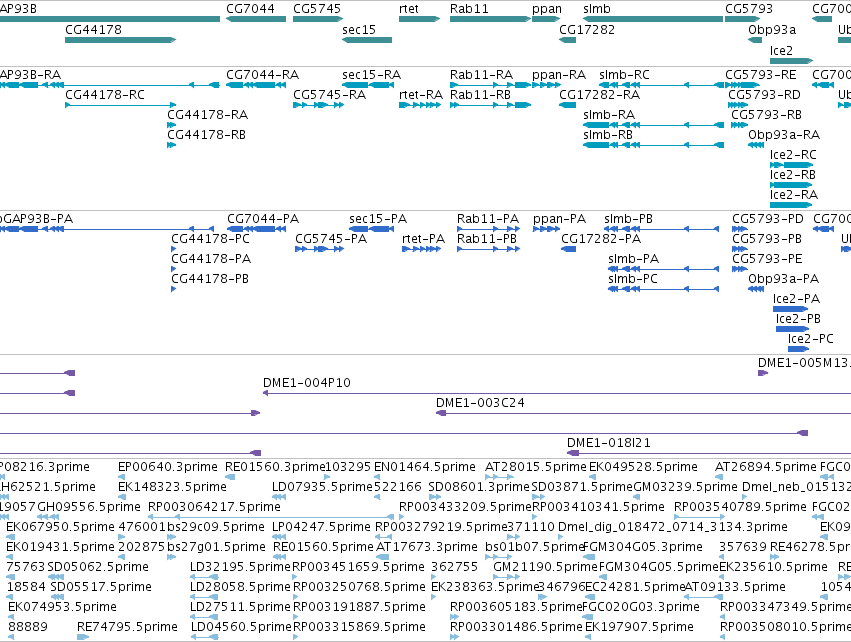Image resolution: width=851 pixels, height=642 pixels.
Task: Open the ppan-PA protein label
Action: coord(560,220)
